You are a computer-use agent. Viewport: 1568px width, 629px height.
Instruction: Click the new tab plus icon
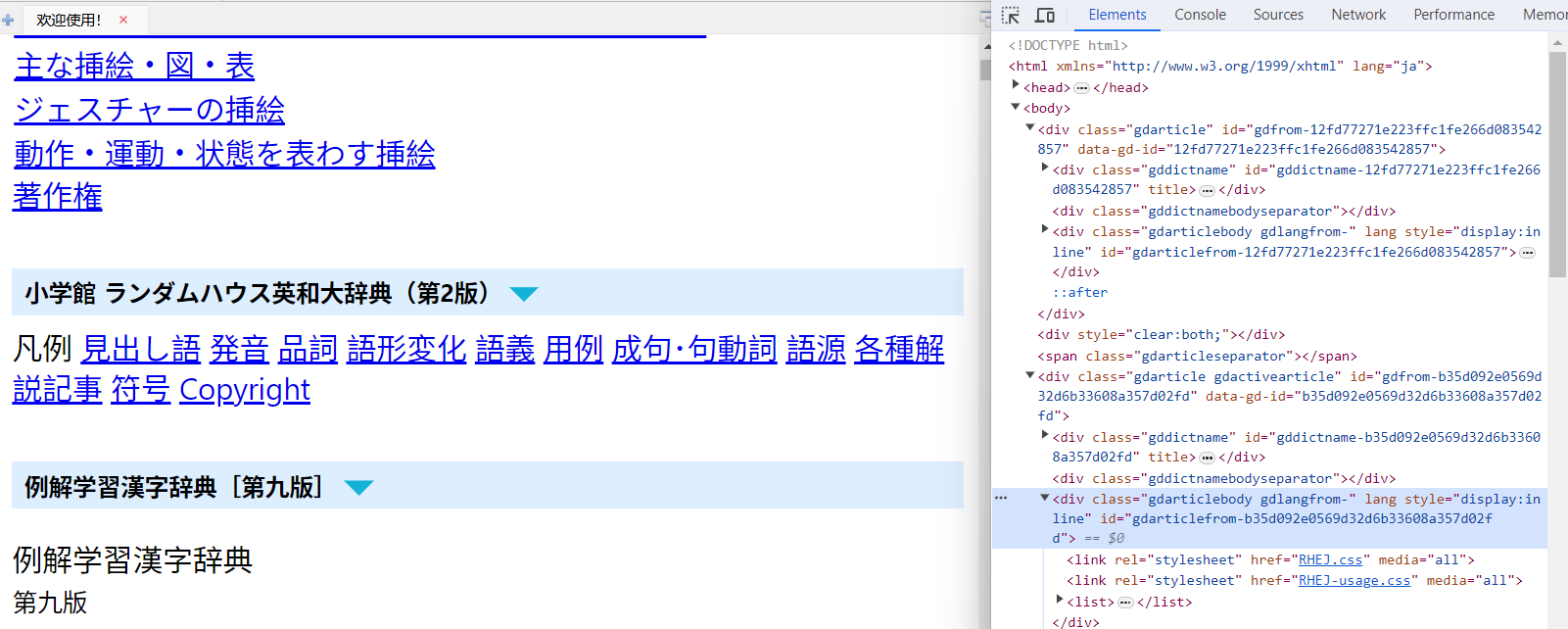pos(8,20)
